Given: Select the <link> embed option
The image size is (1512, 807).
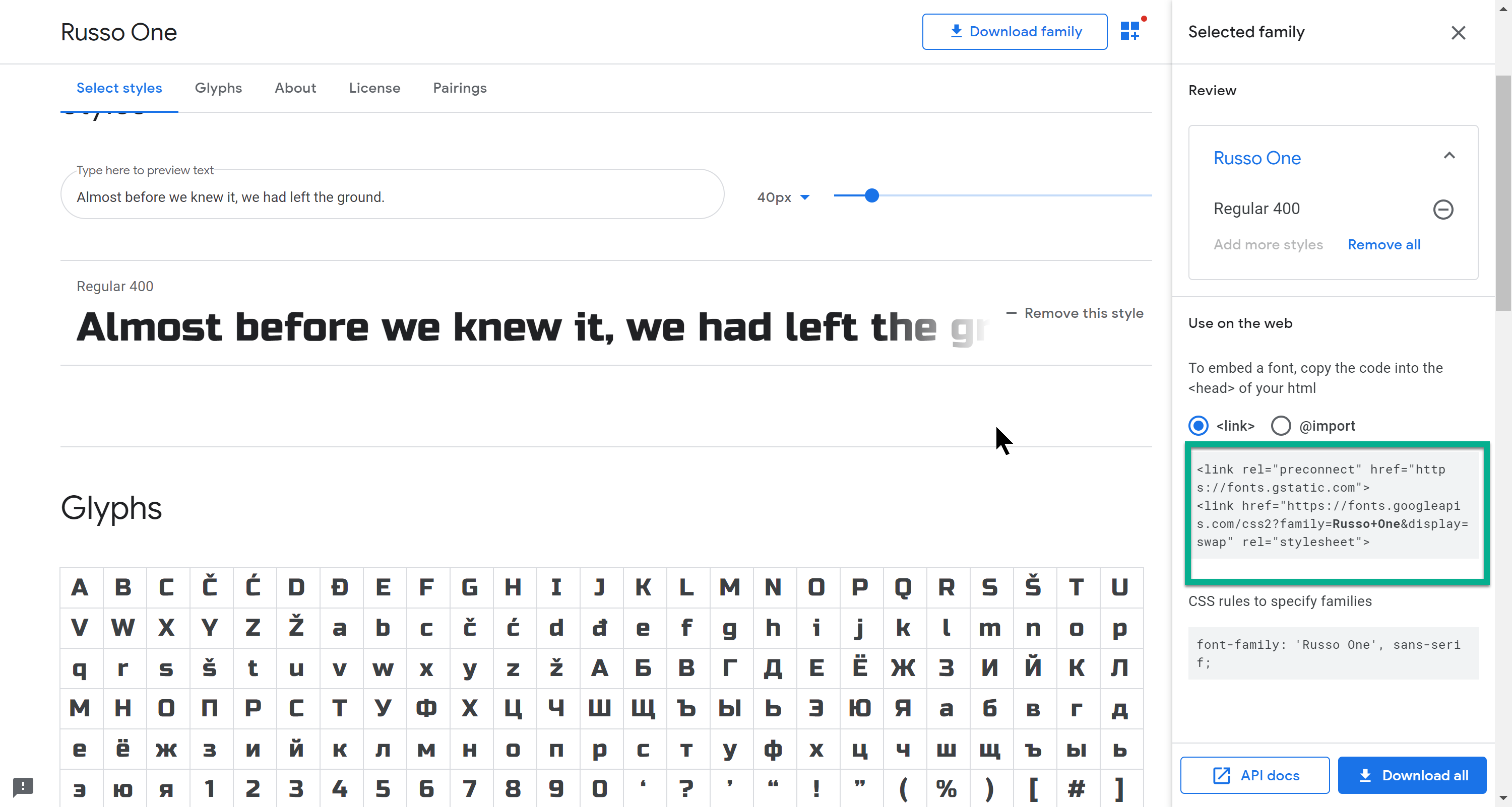Looking at the screenshot, I should tap(1198, 426).
